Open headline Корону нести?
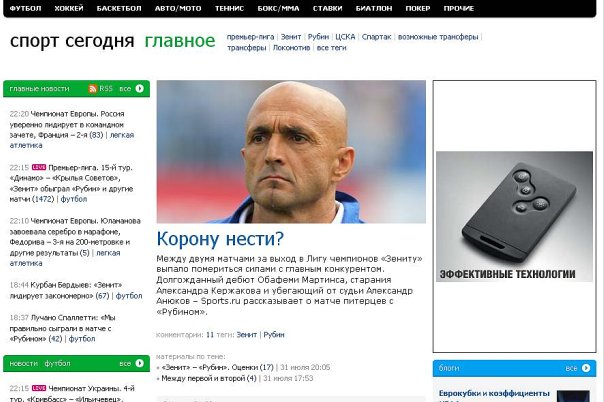604x402 pixels. pos(220,239)
